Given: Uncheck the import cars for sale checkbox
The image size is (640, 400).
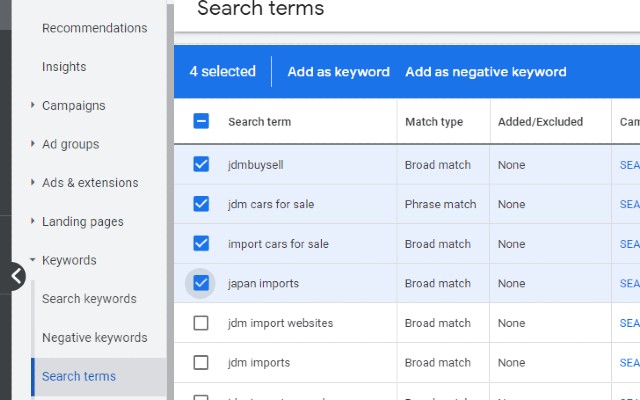Looking at the screenshot, I should click(x=201, y=243).
